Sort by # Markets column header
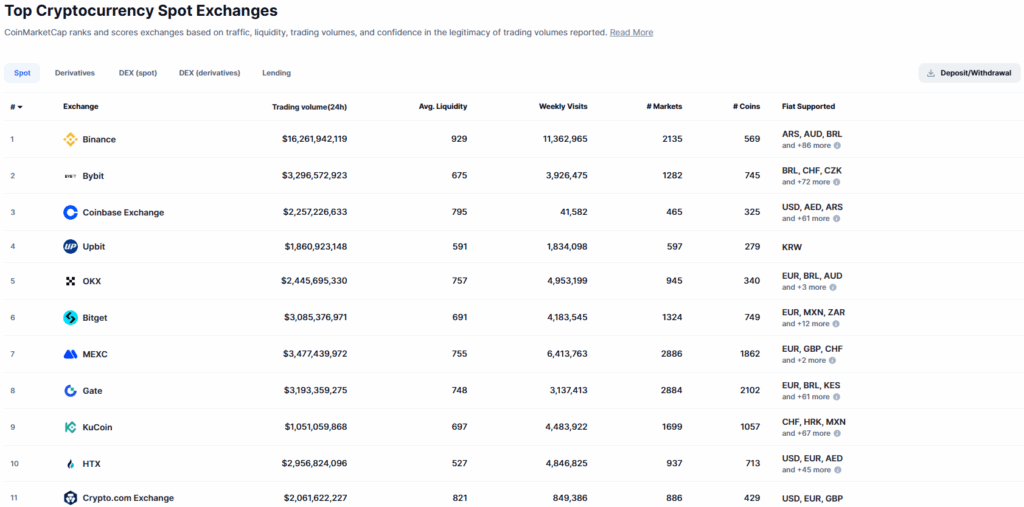This screenshot has width=1024, height=507. (664, 106)
